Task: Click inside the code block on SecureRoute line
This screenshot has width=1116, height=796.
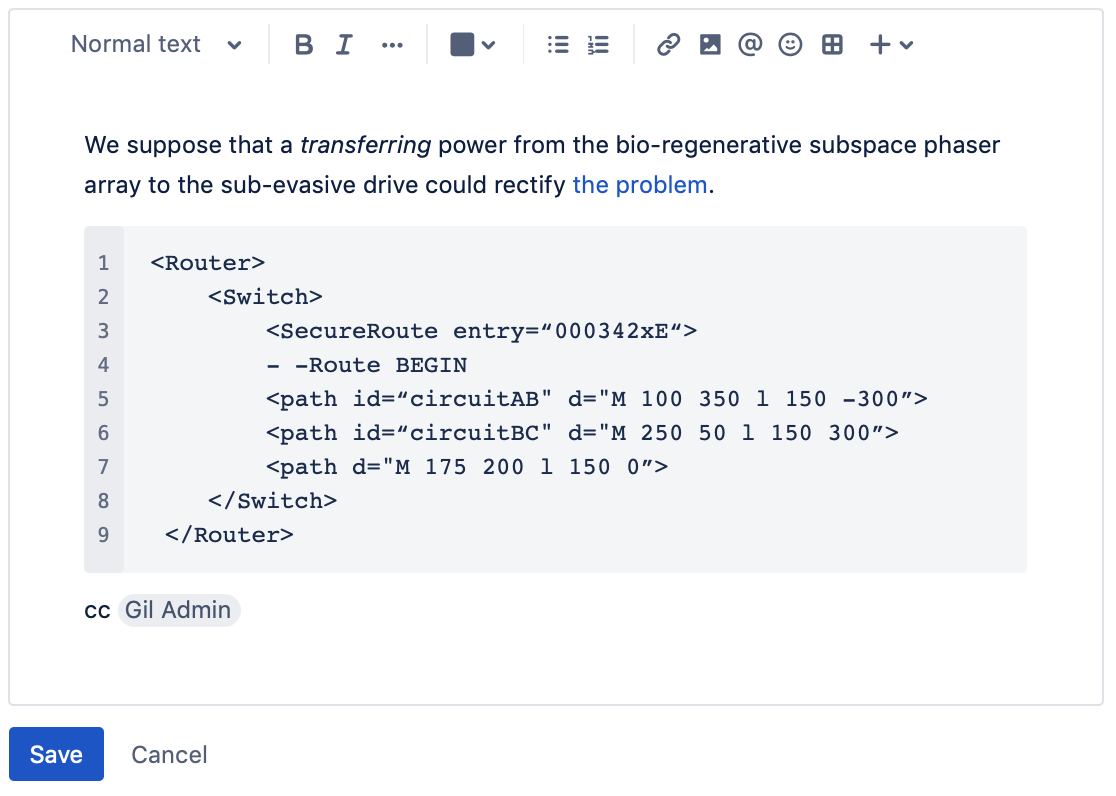Action: [481, 331]
